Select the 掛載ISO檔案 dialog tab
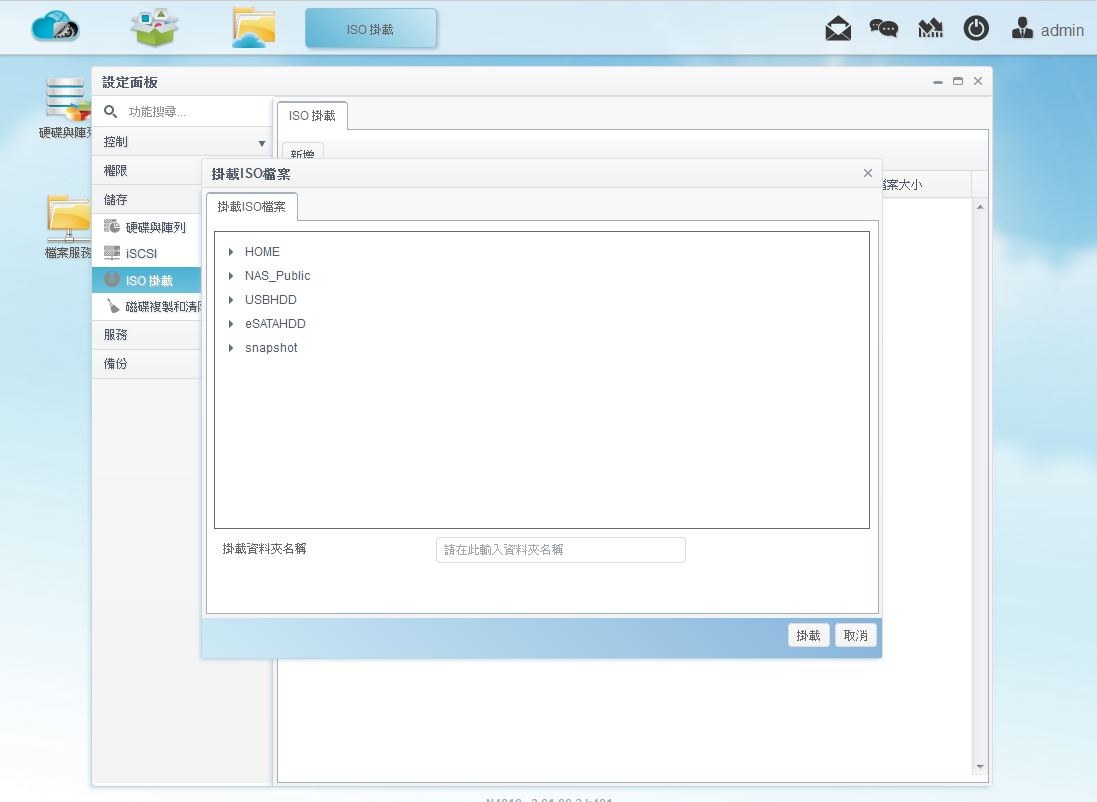The image size is (1097, 802). tap(252, 206)
